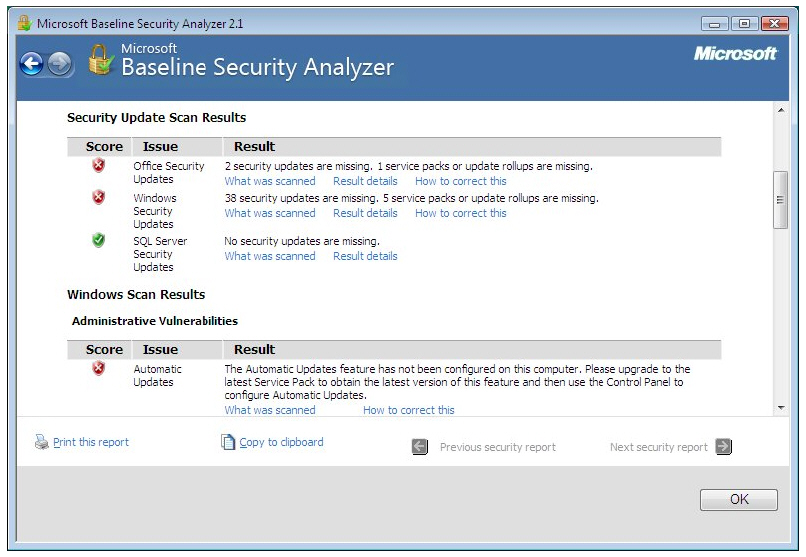Click the Previous security report arrow icon
The height and width of the screenshot is (557, 806).
420,447
